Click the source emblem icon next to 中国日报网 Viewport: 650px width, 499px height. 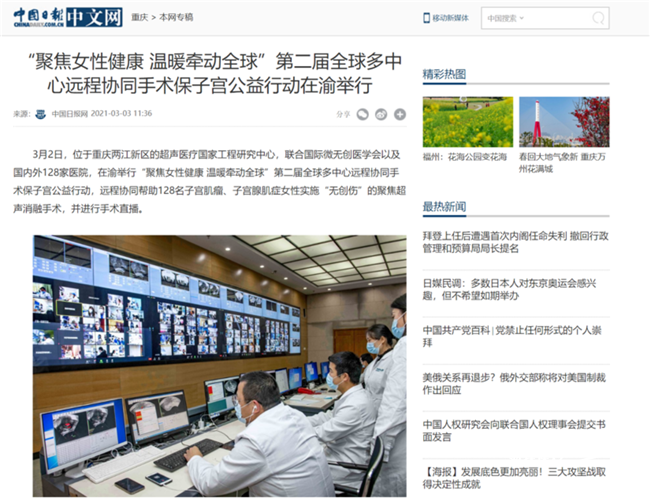coord(40,114)
